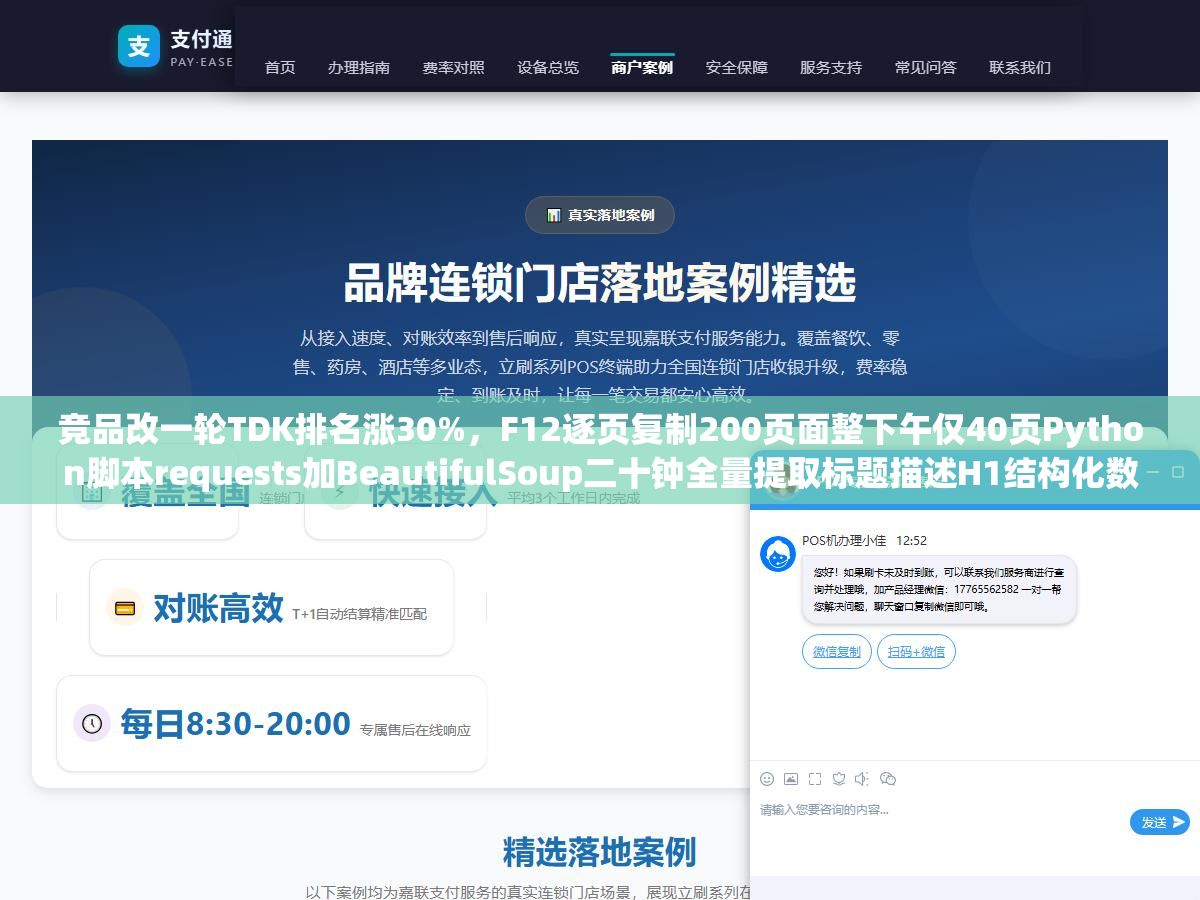Viewport: 1200px width, 900px height.
Task: Click the 支付通 logo icon
Action: [139, 46]
